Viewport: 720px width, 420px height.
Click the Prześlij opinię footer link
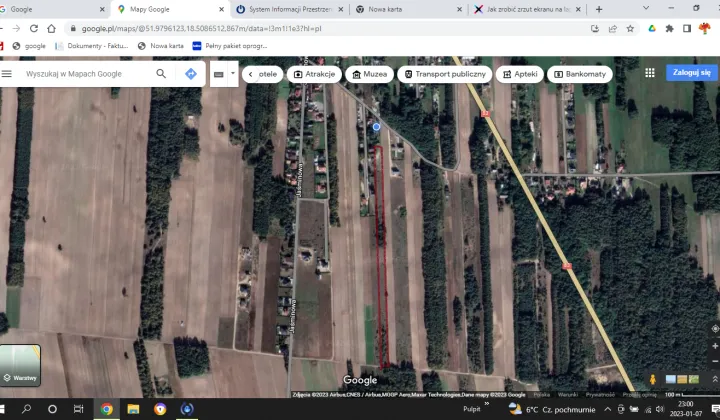click(x=639, y=395)
